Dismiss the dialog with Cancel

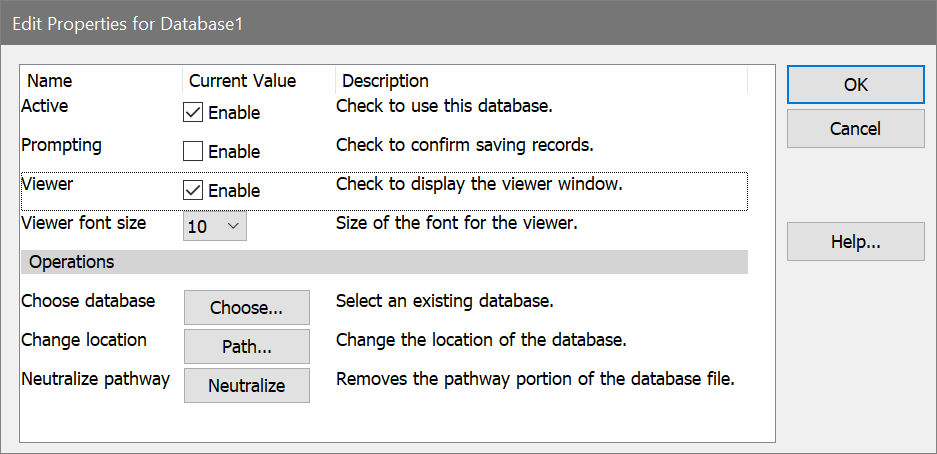tap(855, 129)
